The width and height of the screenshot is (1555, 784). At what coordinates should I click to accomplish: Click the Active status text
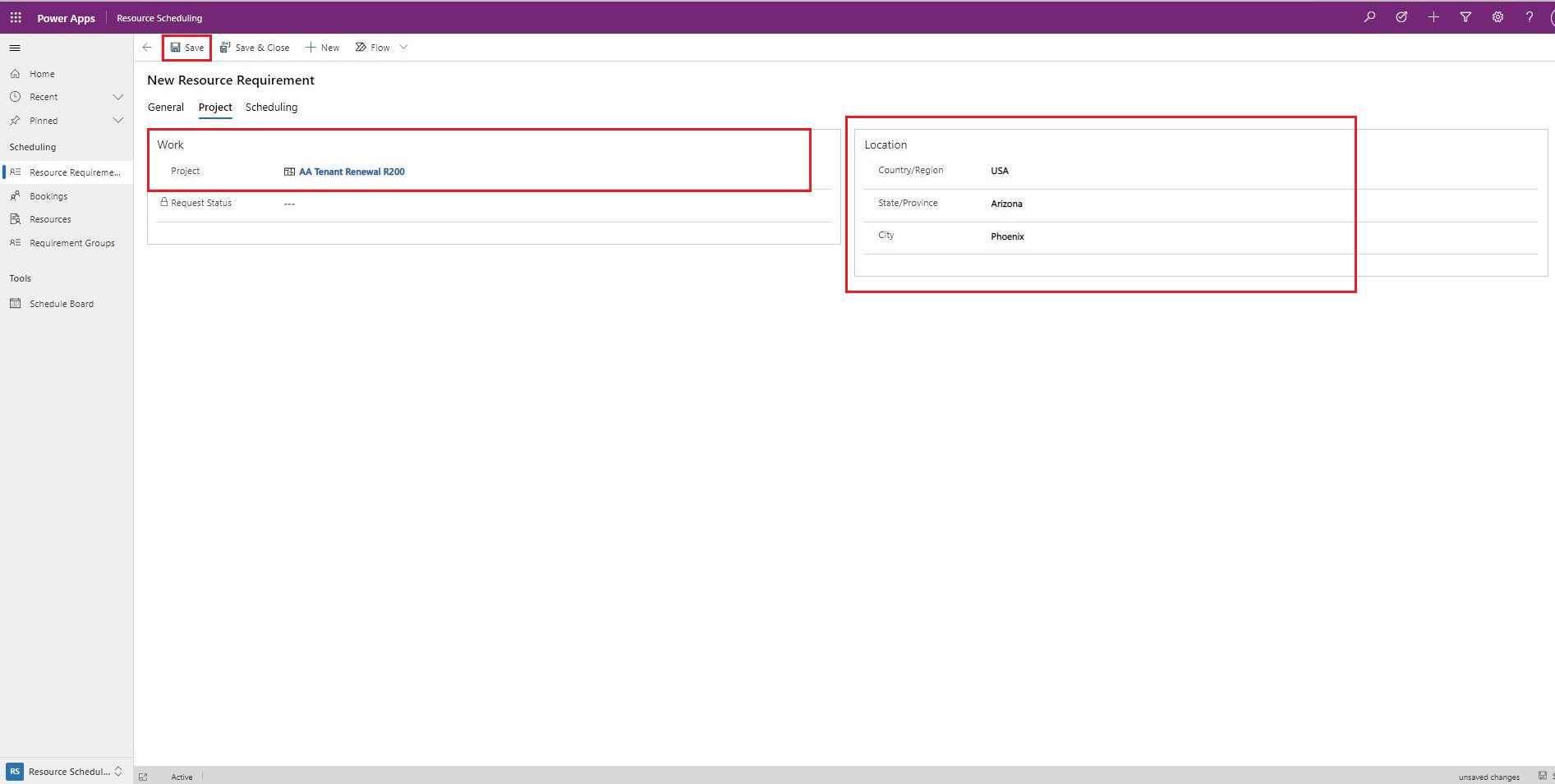(182, 777)
